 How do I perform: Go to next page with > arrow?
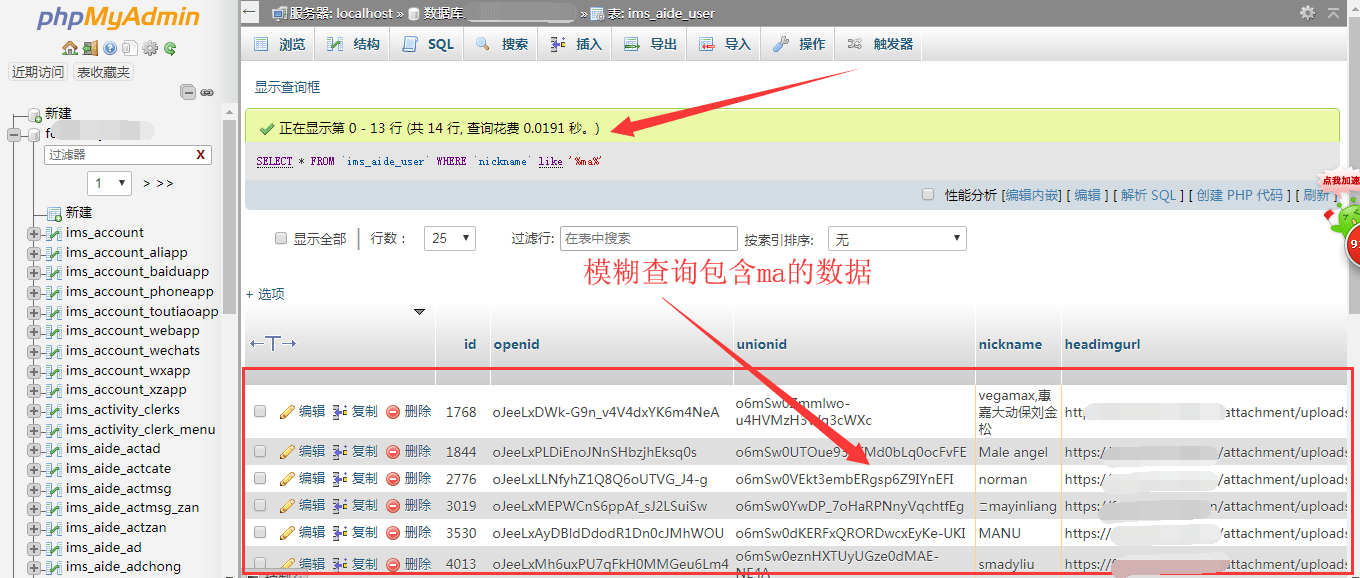click(146, 184)
